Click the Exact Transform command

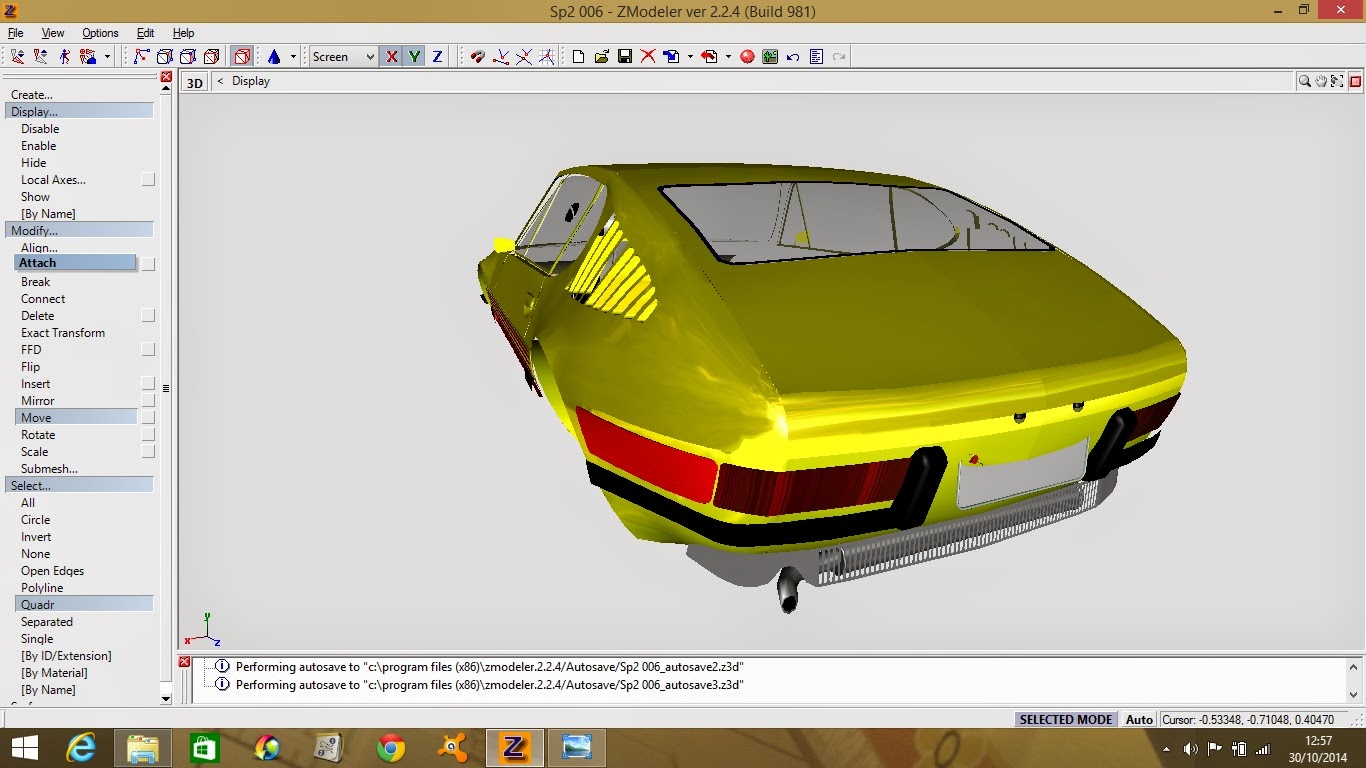pos(63,333)
